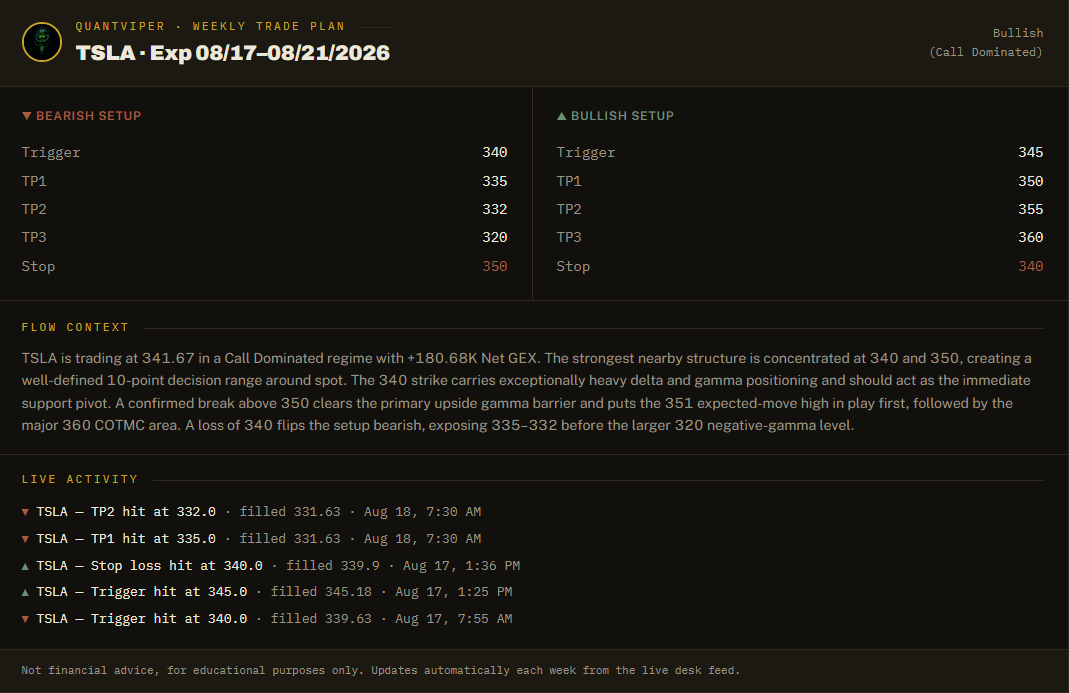Click the down arrow beside TP2 hit at 332.0
Screen dimensions: 1069x693
(x=25, y=512)
